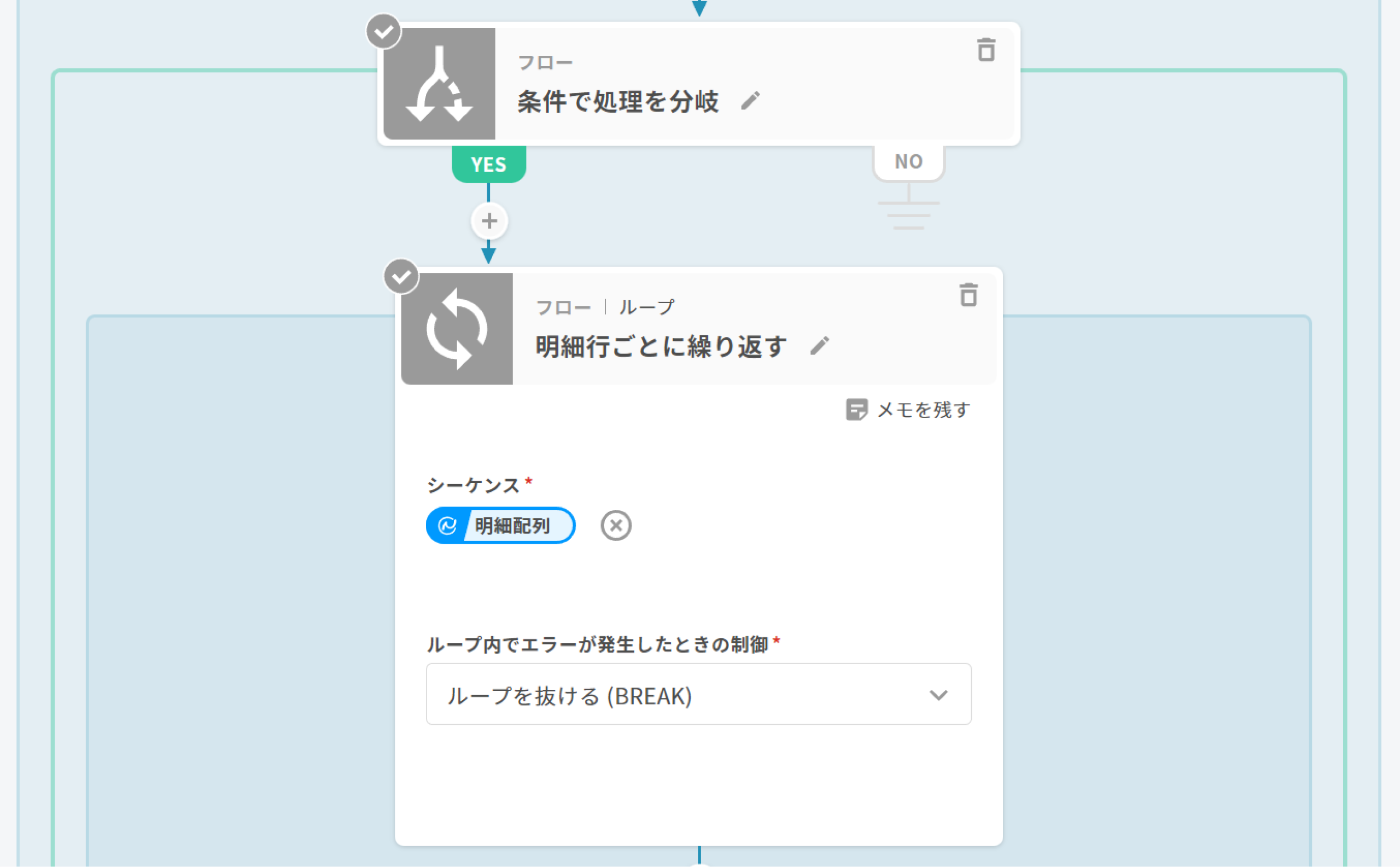Select the YES branch label

click(x=488, y=165)
